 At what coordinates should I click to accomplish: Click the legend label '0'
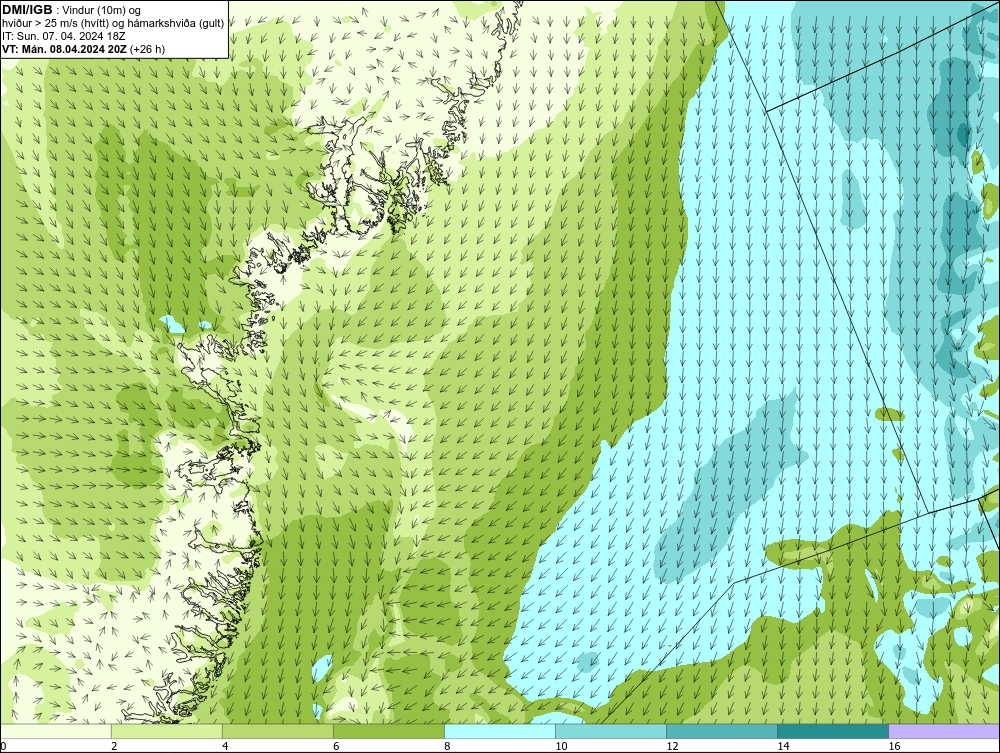(x=3, y=746)
